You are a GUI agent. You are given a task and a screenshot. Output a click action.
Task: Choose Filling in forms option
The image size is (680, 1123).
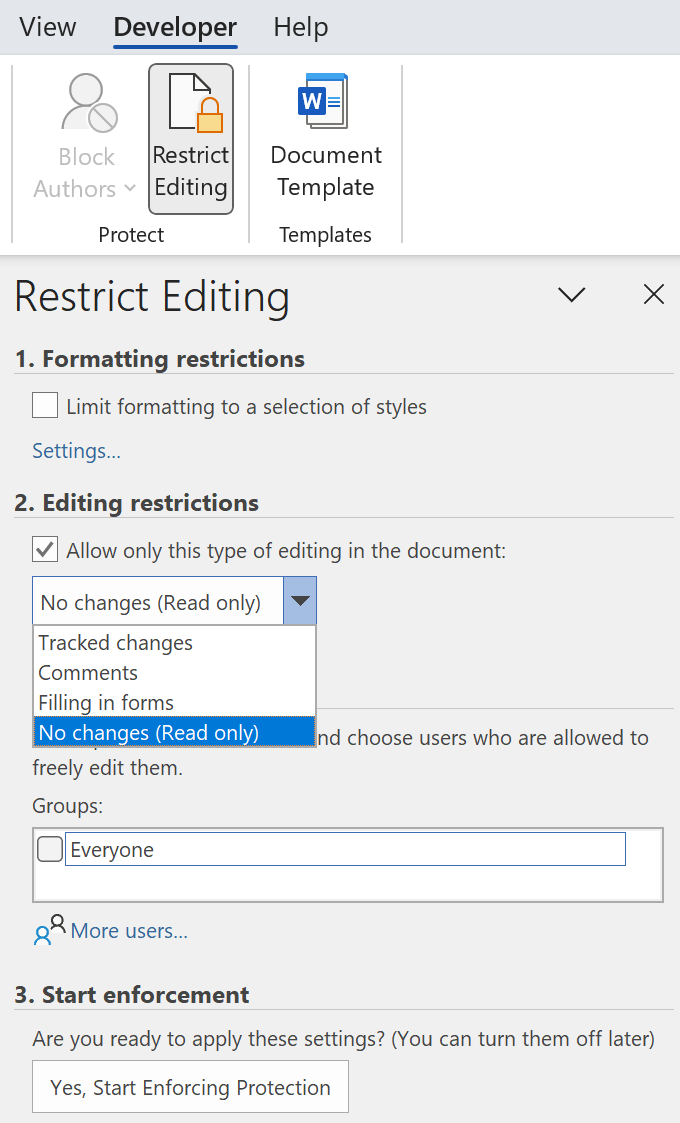click(174, 703)
